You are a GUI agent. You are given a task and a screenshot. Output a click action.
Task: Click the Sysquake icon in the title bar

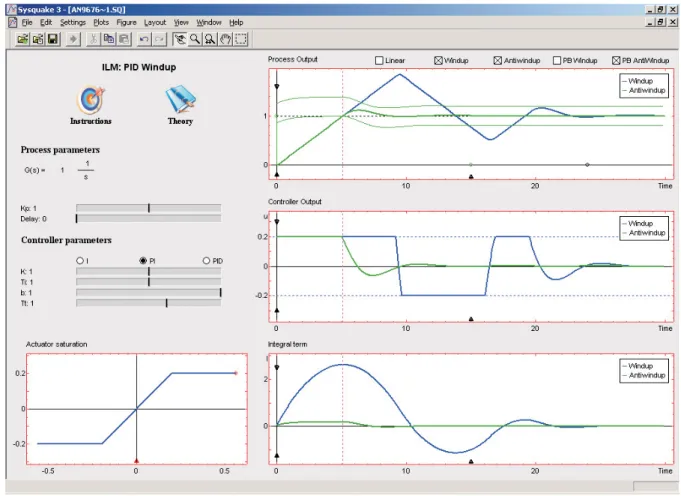11,10
